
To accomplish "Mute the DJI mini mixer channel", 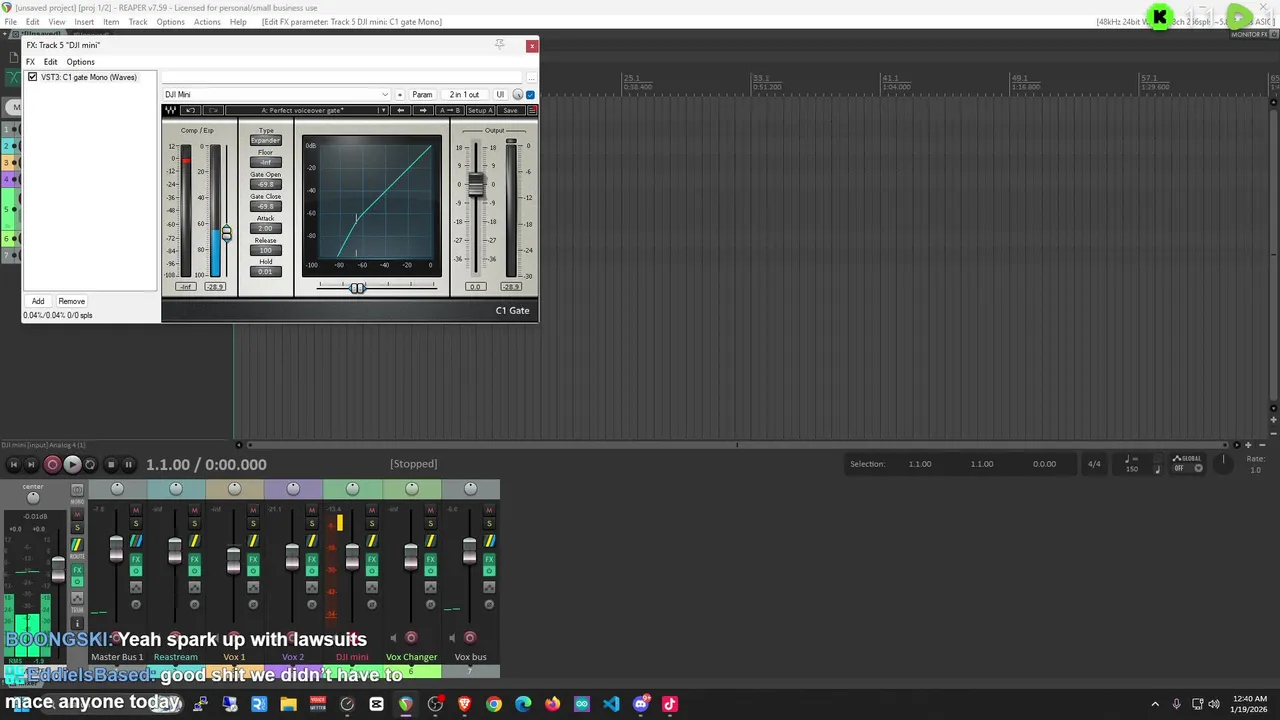I will 371,510.
